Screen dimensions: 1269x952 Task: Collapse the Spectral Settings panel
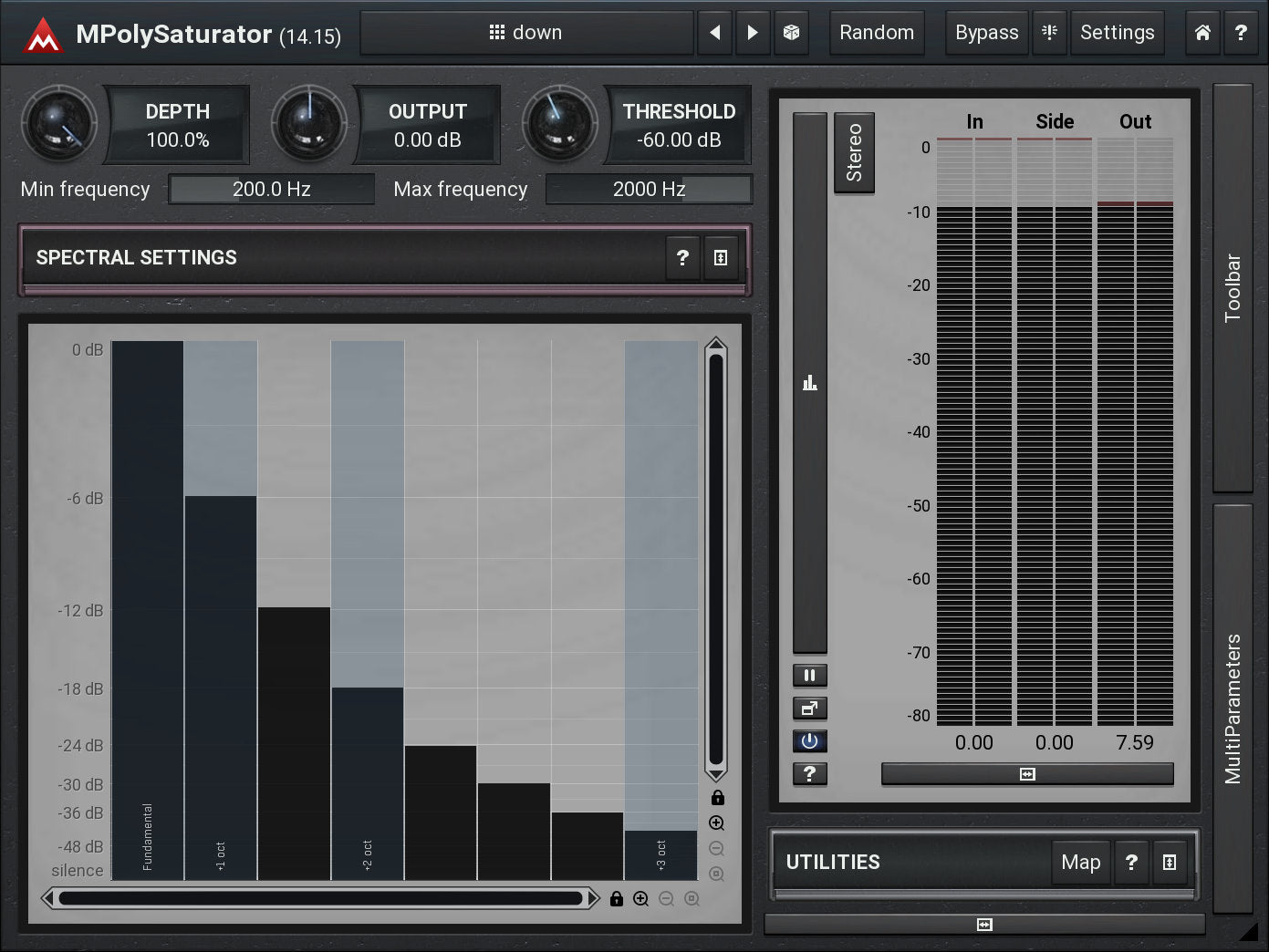[x=721, y=258]
